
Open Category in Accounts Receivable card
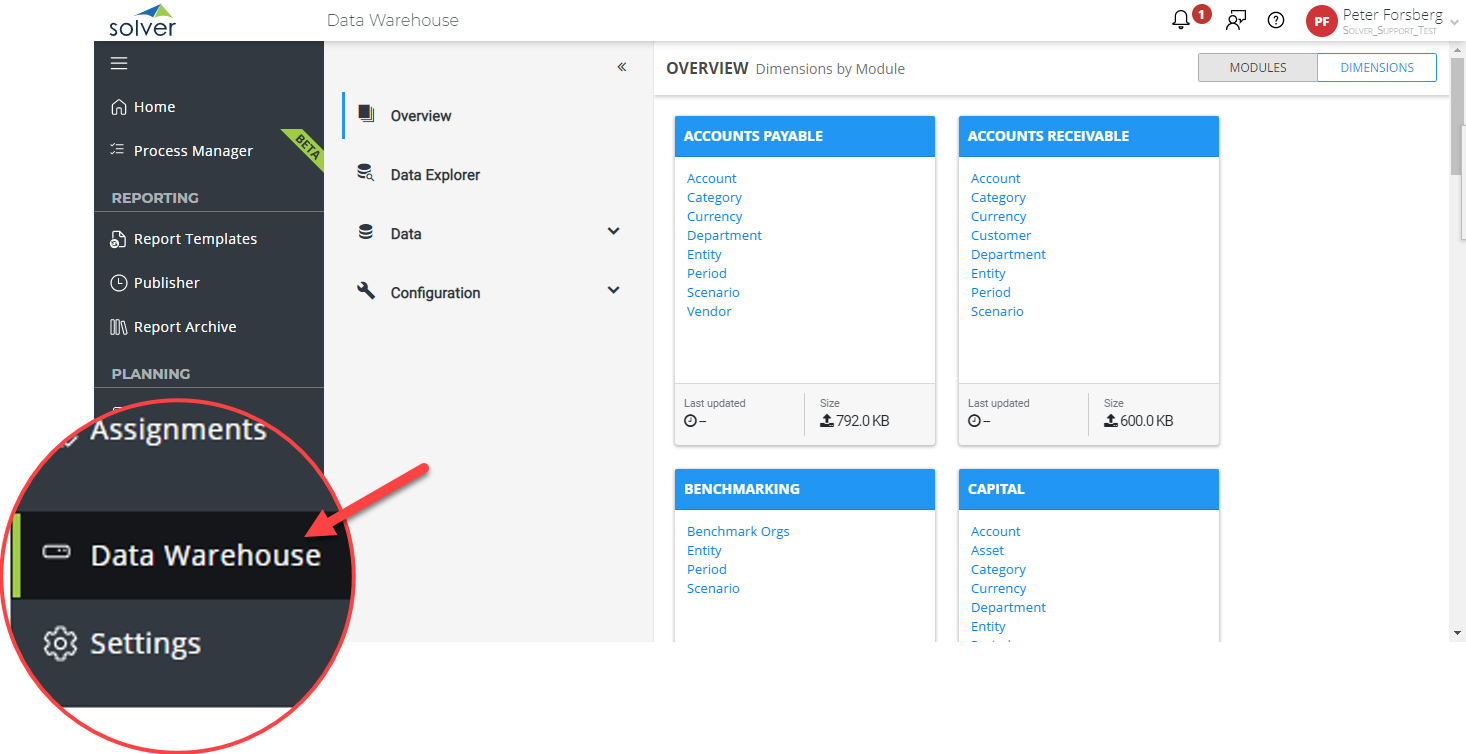point(998,198)
